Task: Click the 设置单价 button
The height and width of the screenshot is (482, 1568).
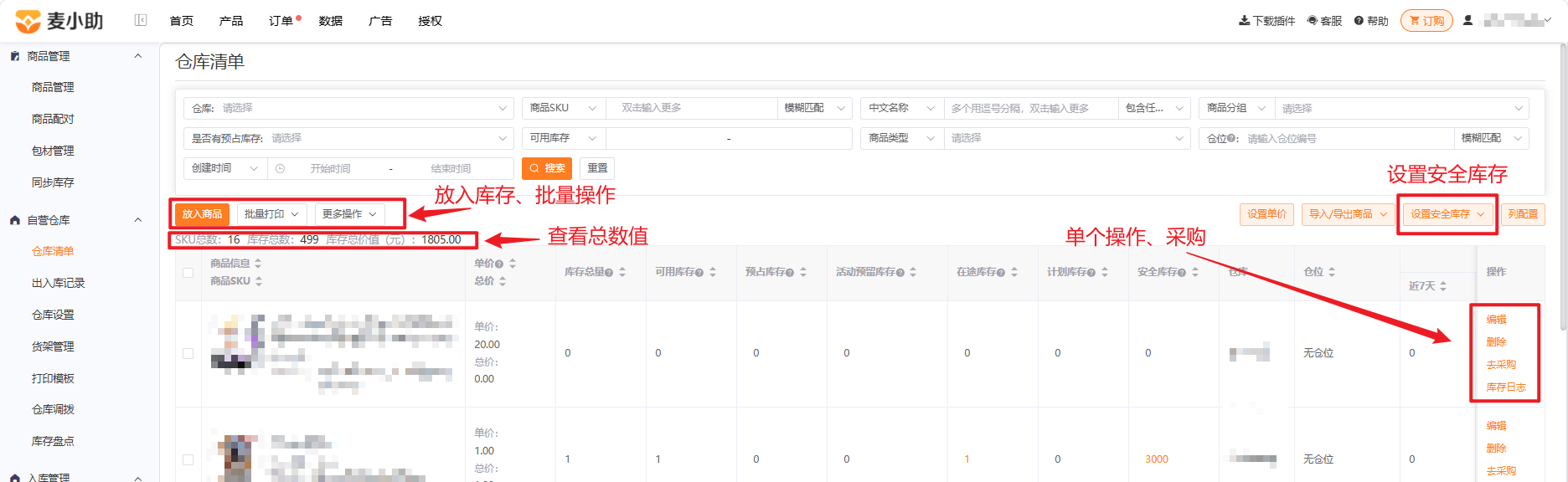Action: coord(1266,214)
